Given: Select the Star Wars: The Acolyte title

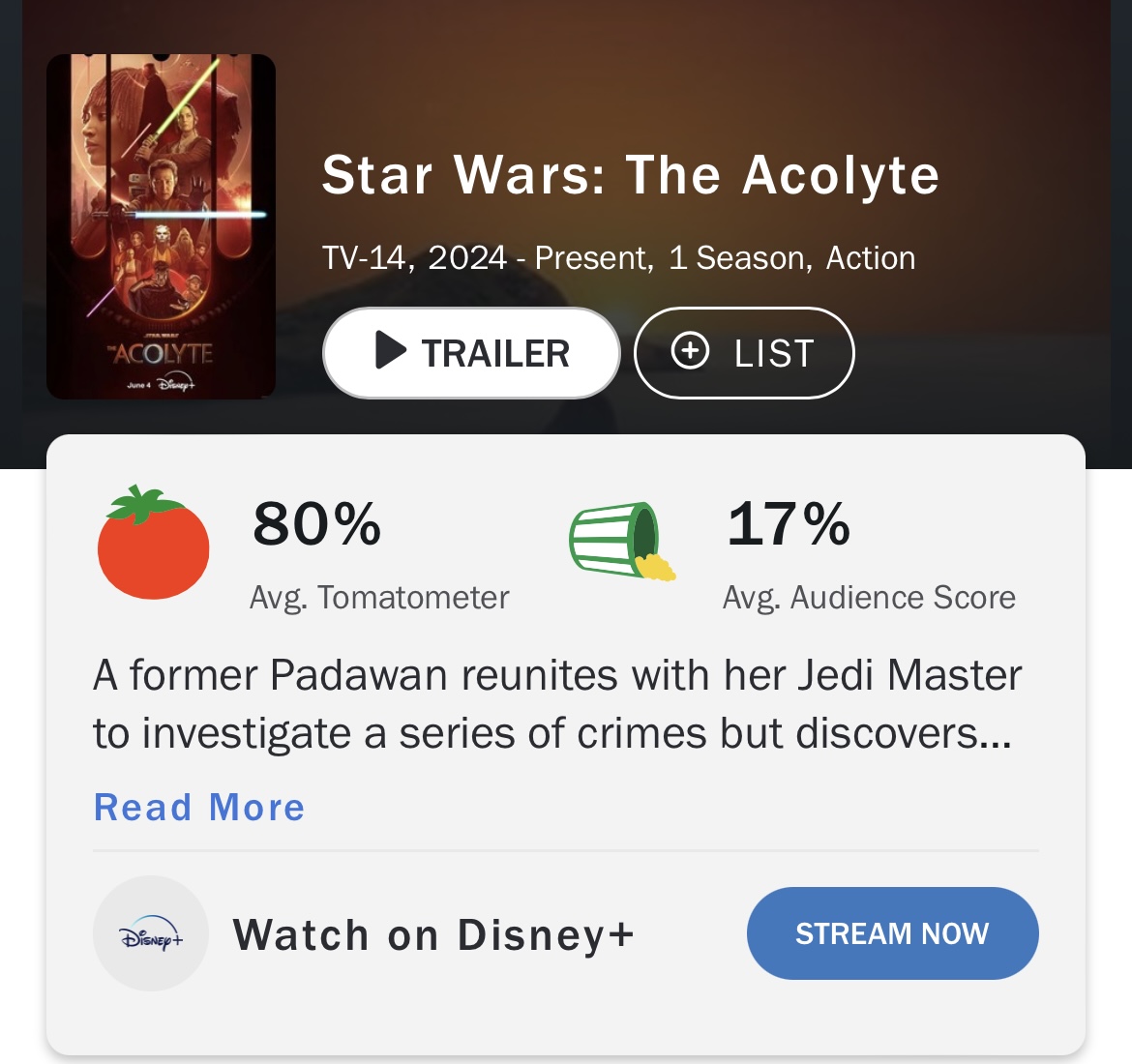Looking at the screenshot, I should click(x=630, y=176).
